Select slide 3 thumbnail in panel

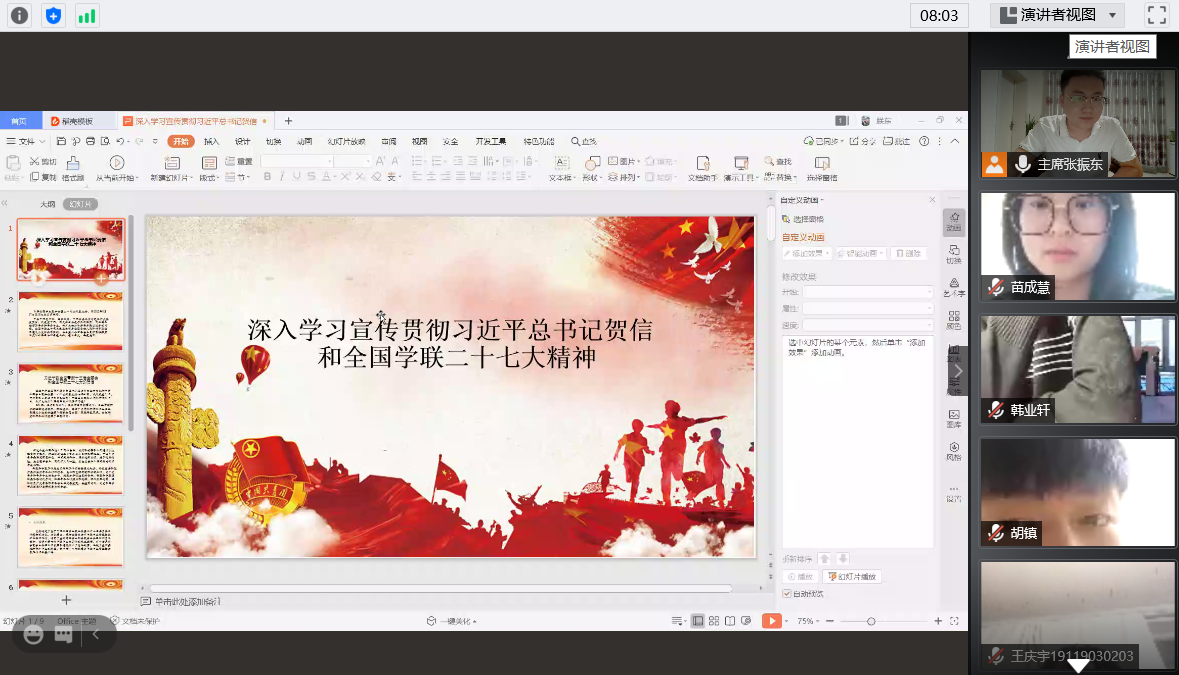[70, 394]
